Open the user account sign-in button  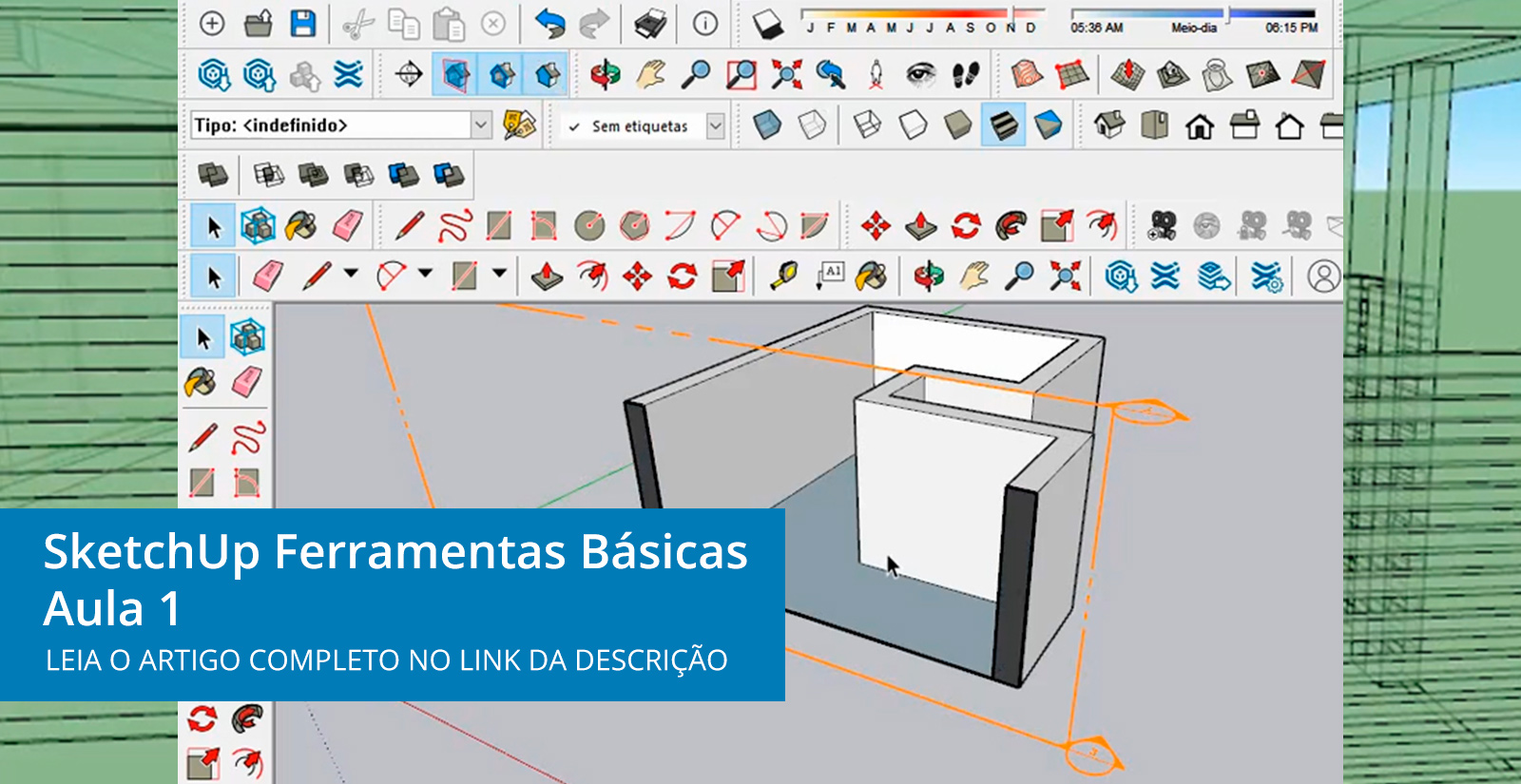point(1323,277)
